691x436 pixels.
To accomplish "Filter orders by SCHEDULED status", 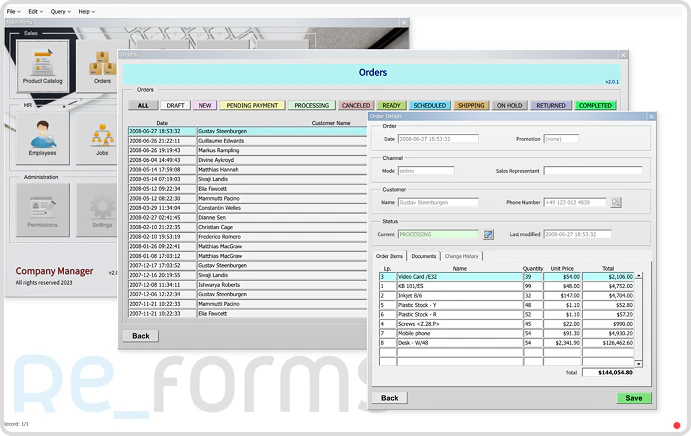I will pyautogui.click(x=430, y=105).
